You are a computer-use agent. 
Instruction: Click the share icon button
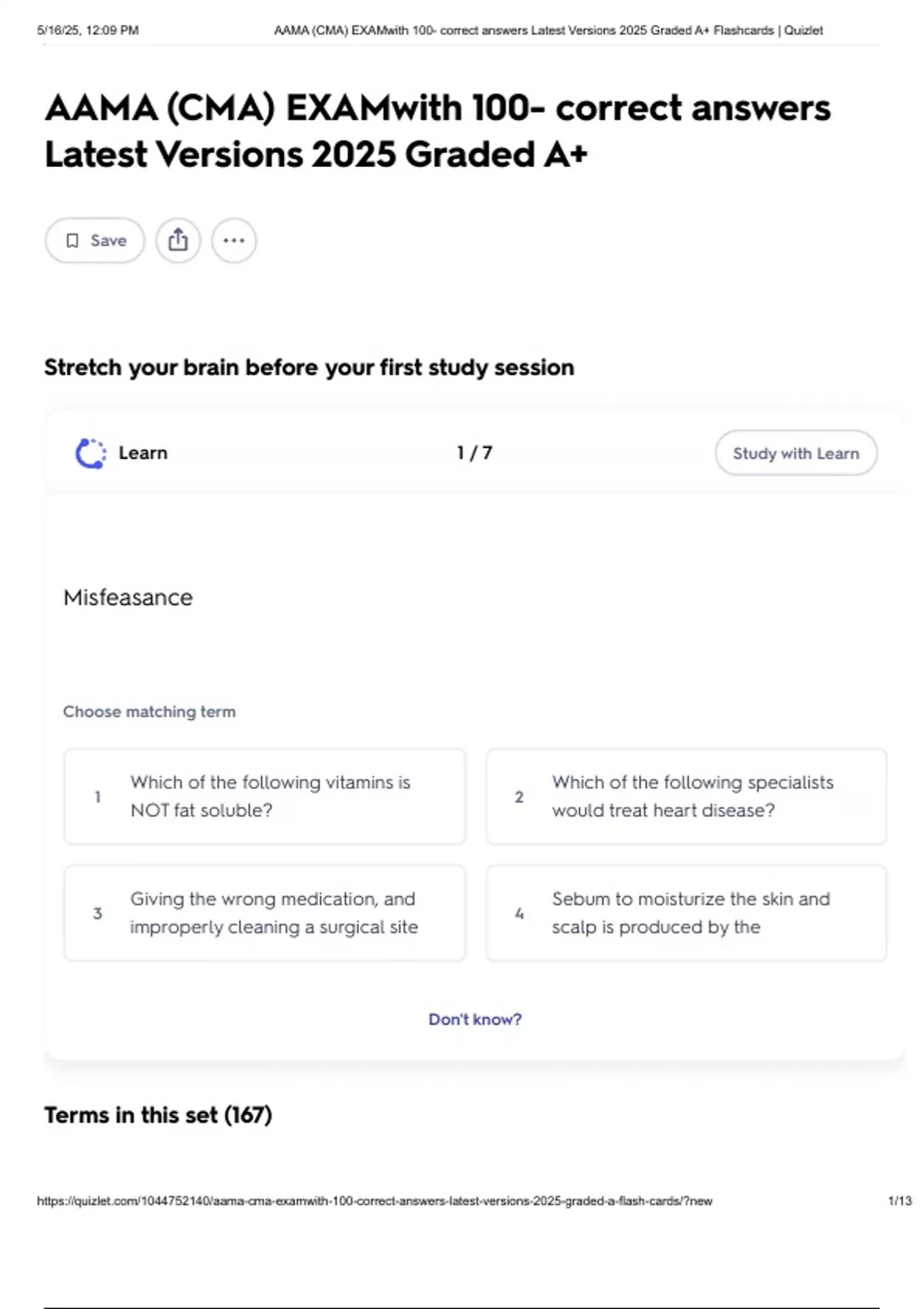[x=178, y=240]
